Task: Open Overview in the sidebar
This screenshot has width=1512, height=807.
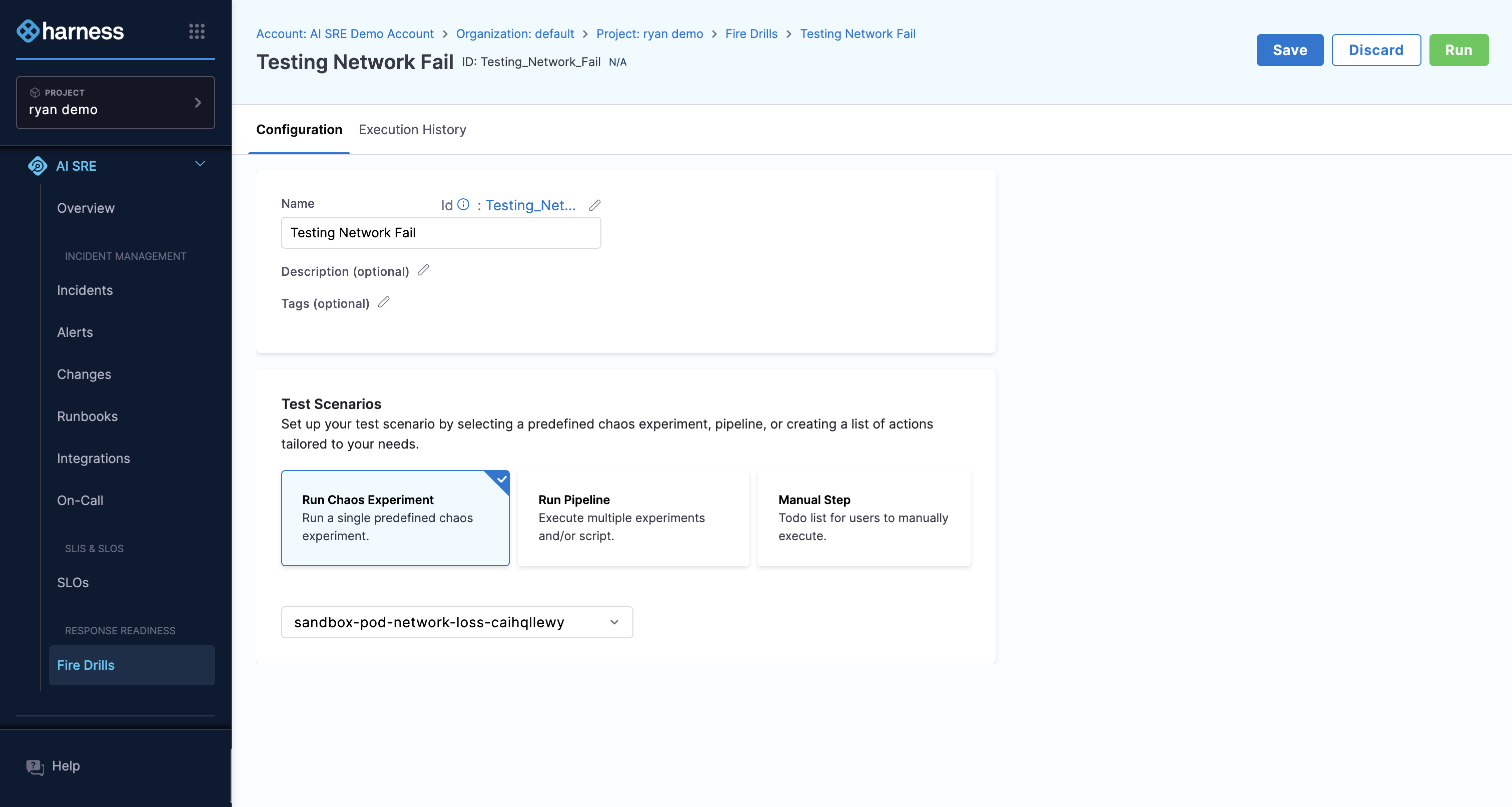Action: (86, 208)
